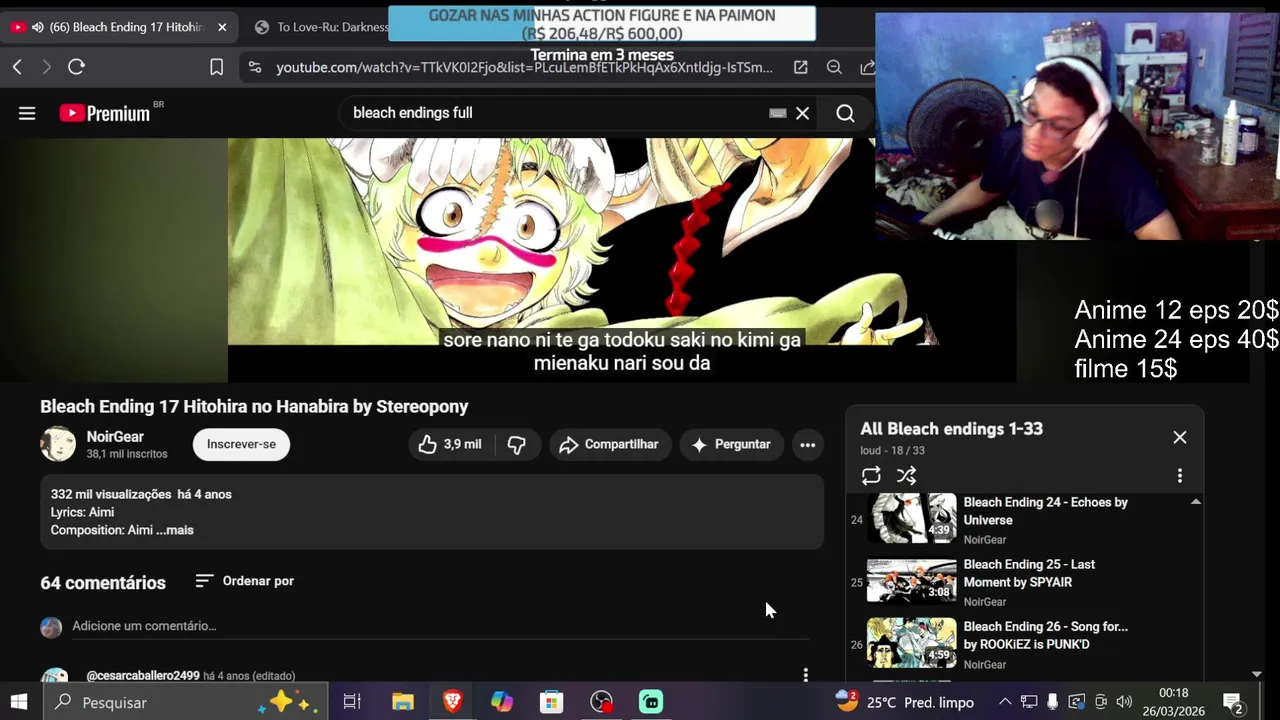Open the on-screen keyboard icon in search

(x=777, y=113)
